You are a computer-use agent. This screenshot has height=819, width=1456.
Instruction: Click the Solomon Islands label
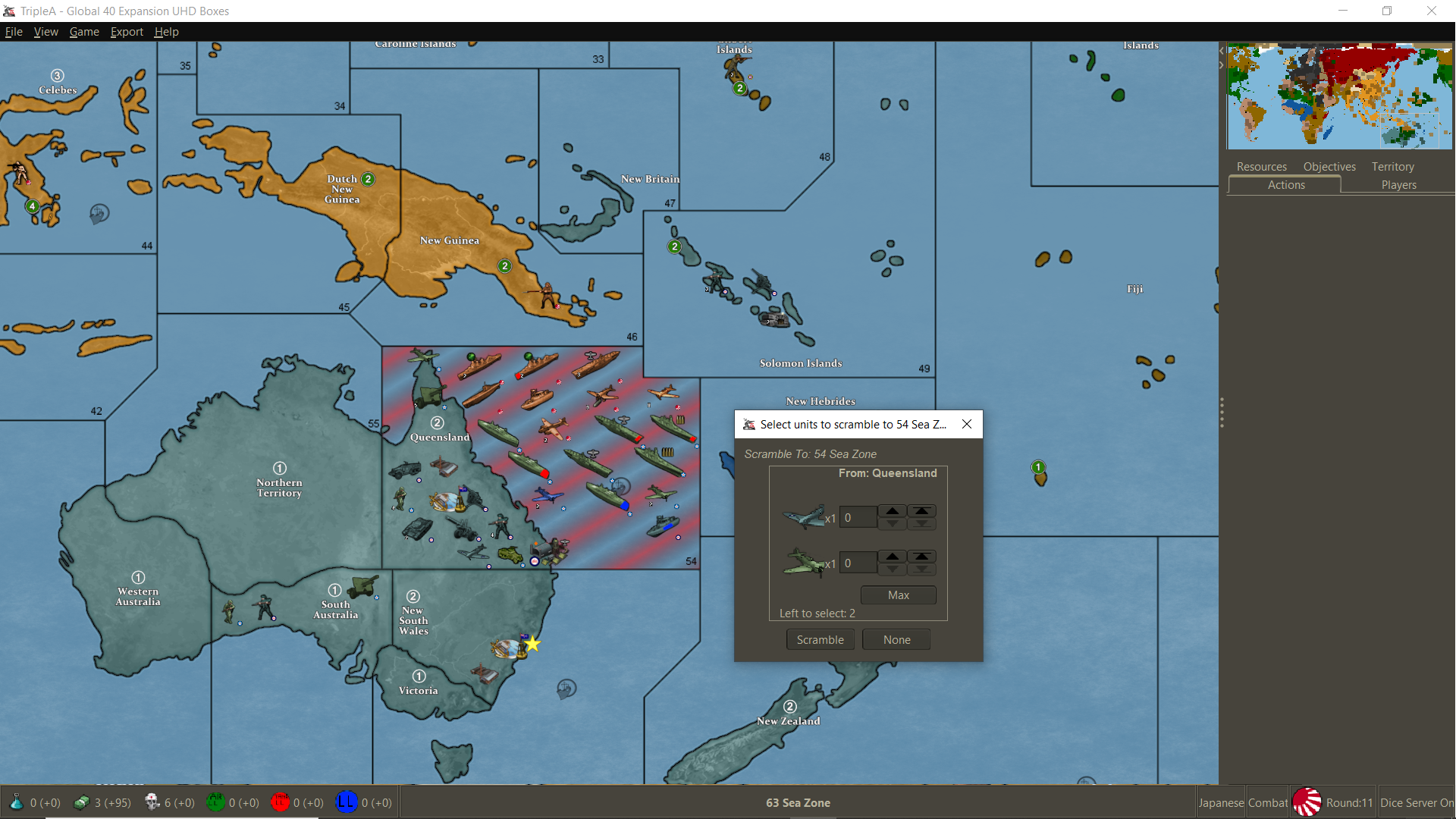click(x=801, y=363)
